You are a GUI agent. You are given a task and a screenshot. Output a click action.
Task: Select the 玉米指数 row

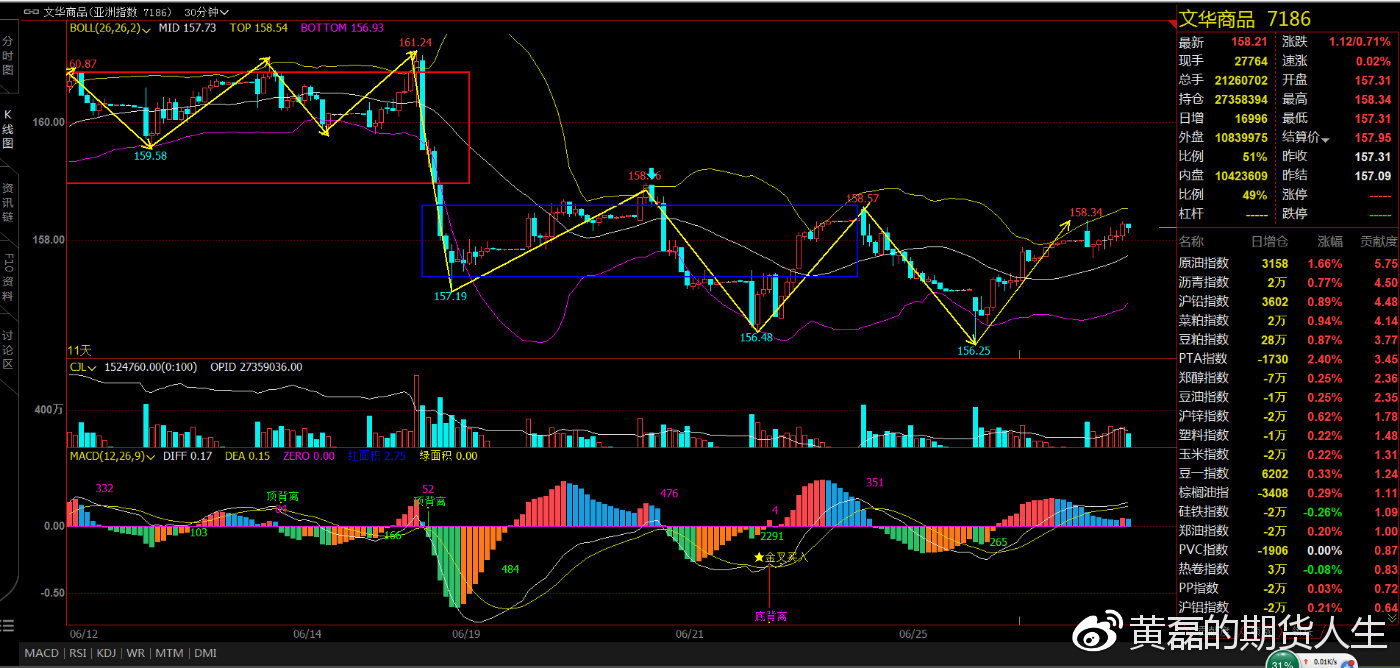pyautogui.click(x=1288, y=454)
